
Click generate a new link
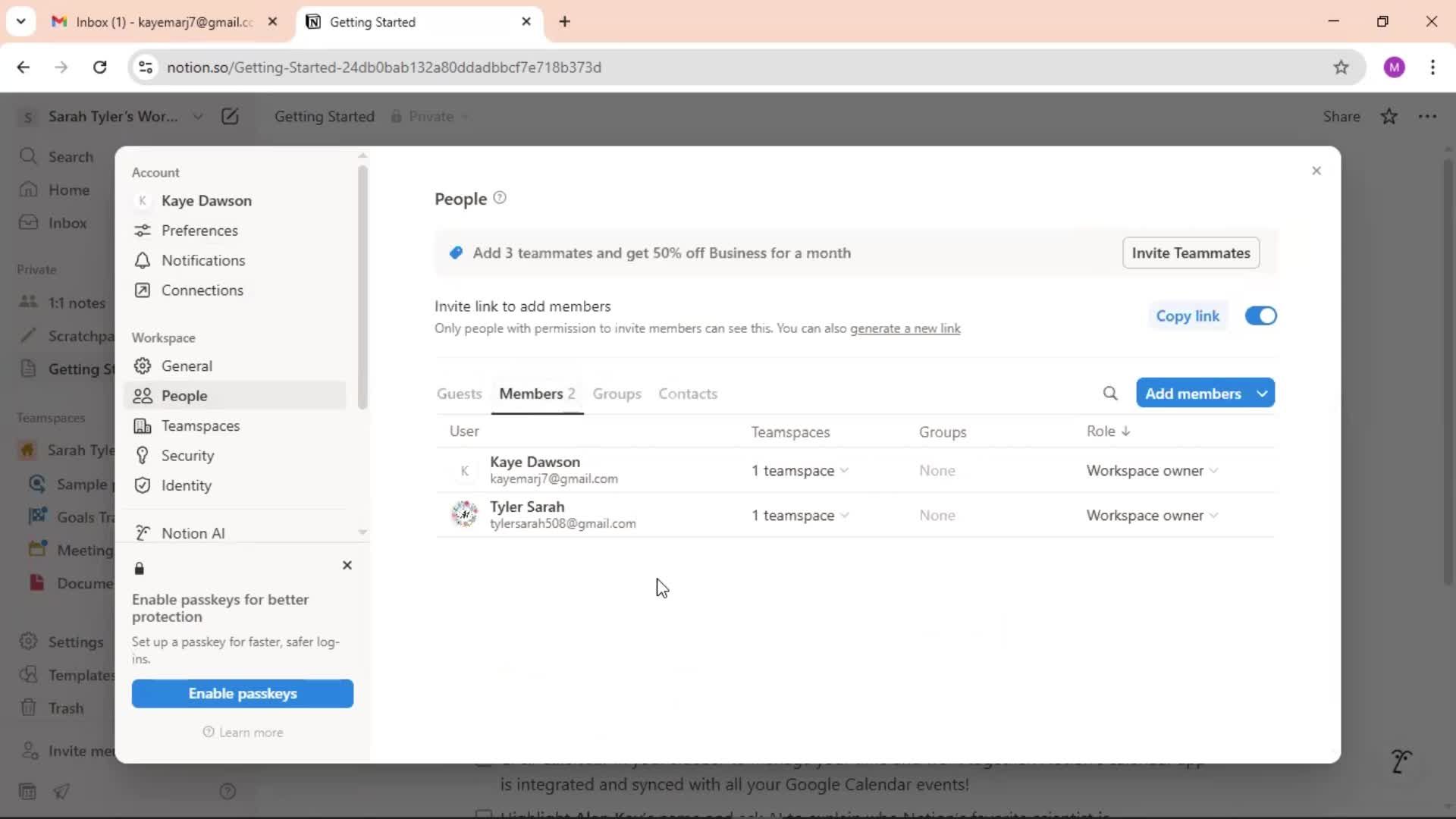[905, 328]
